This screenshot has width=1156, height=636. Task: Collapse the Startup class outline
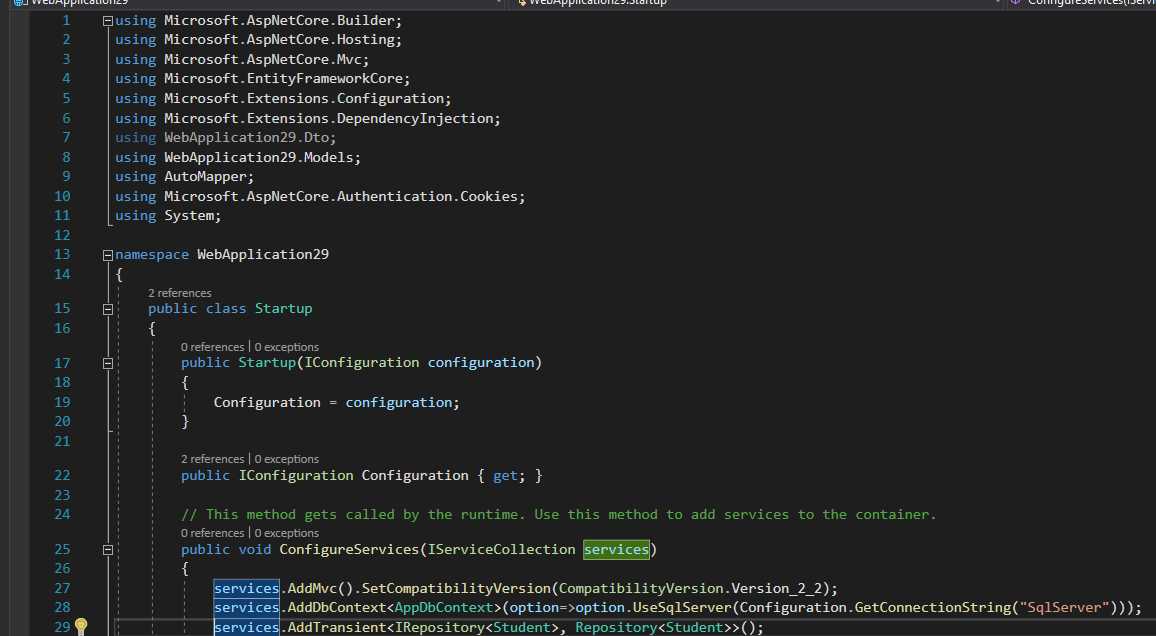pyautogui.click(x=108, y=310)
